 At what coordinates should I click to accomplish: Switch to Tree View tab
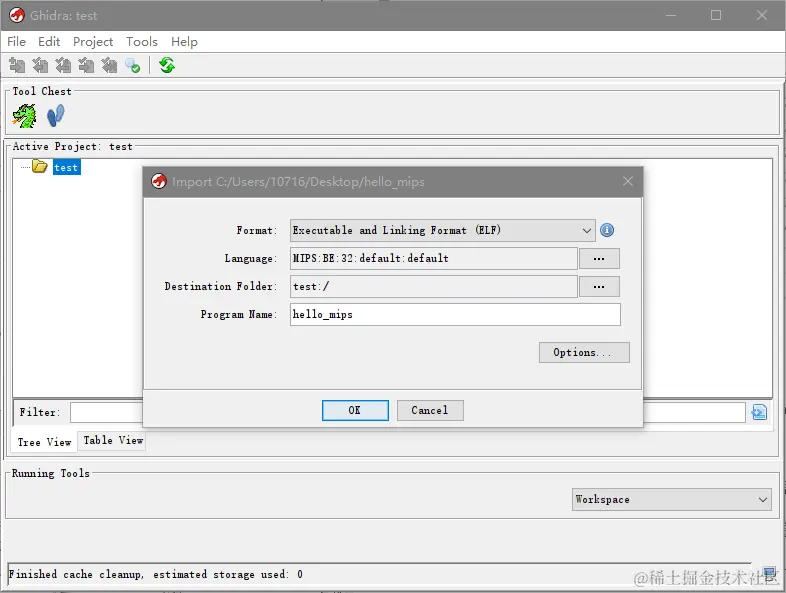point(45,442)
